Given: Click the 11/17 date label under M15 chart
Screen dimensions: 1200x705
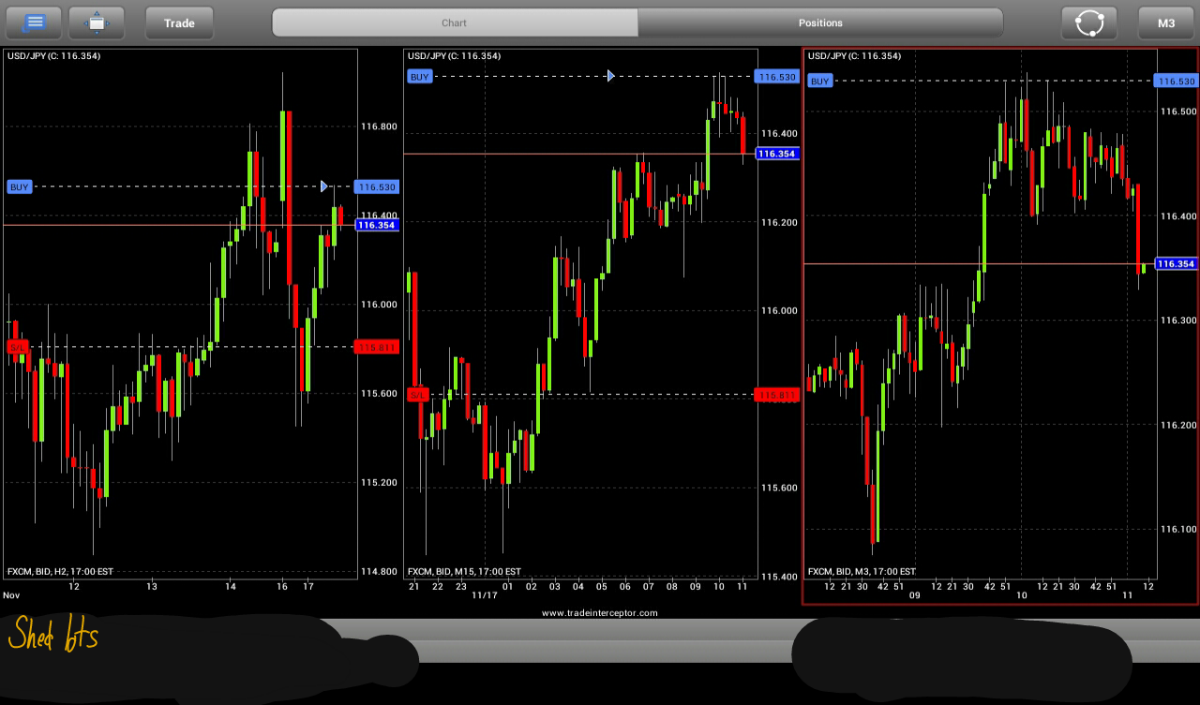Looking at the screenshot, I should click(x=485, y=596).
